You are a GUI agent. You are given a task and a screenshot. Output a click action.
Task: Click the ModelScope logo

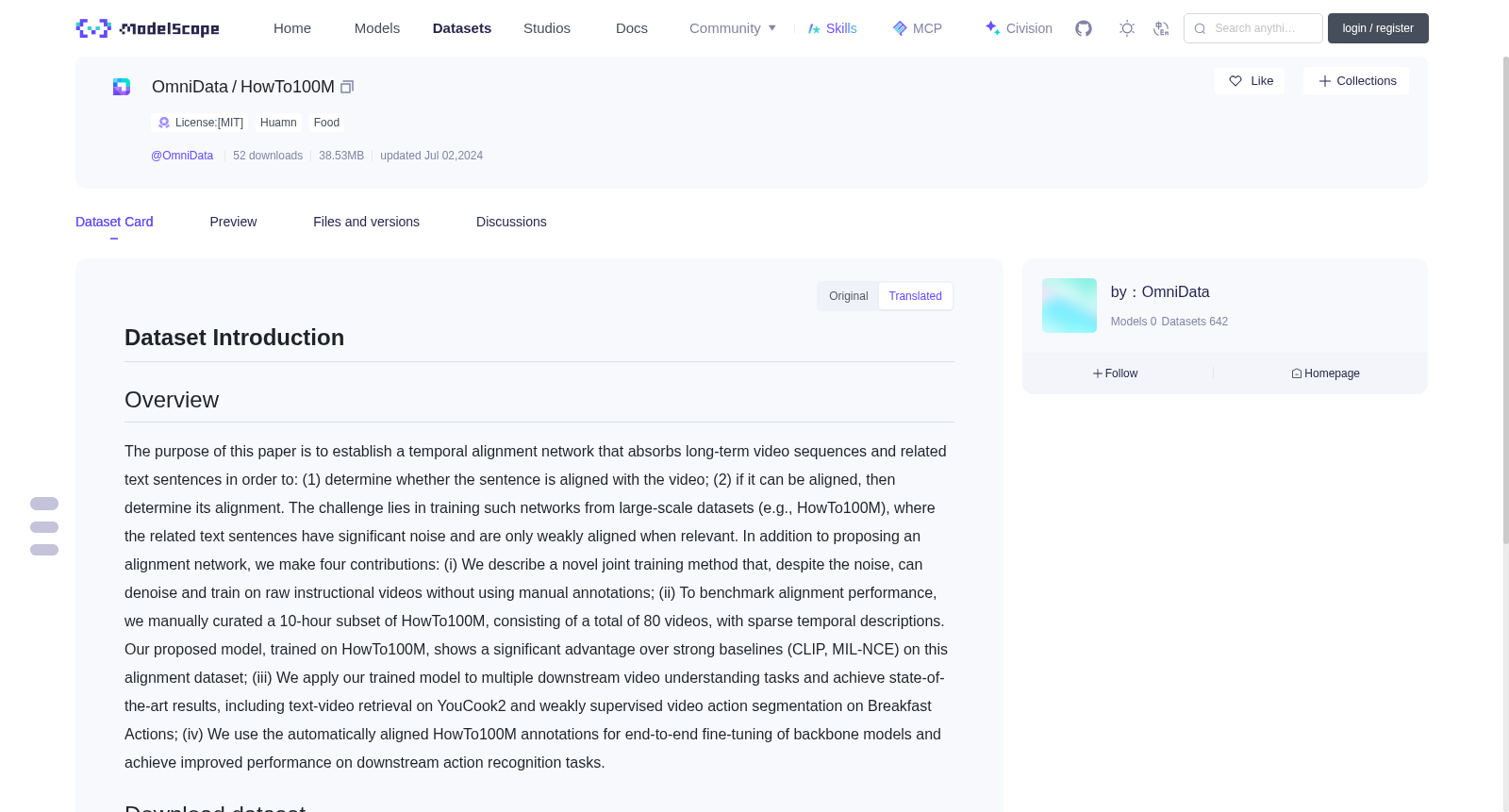(147, 28)
